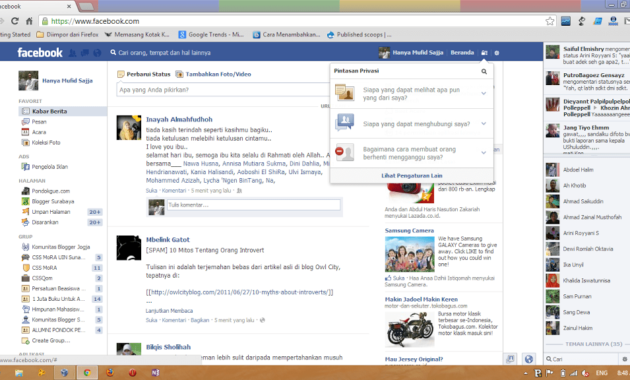Viewport: 630px width, 380px height.
Task: Open Facebook friend requests icon in header
Action: tap(72, 53)
